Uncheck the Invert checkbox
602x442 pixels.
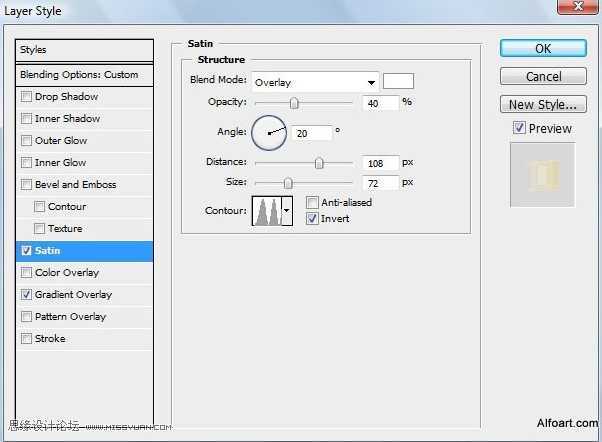point(312,219)
